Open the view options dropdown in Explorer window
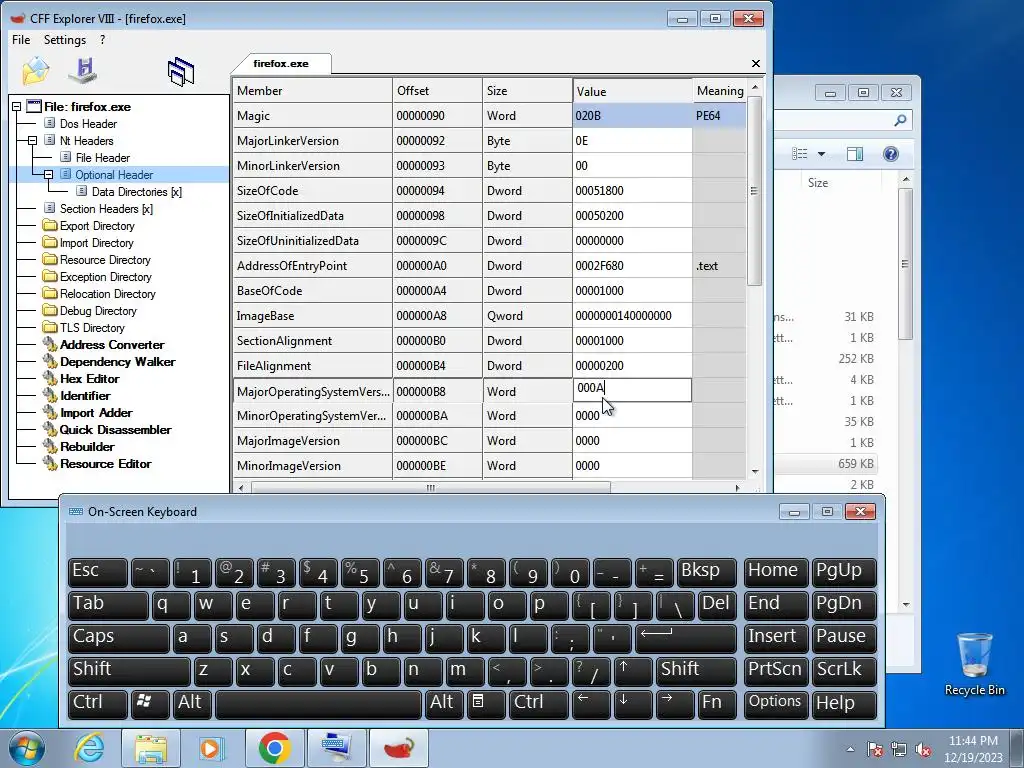 822,154
